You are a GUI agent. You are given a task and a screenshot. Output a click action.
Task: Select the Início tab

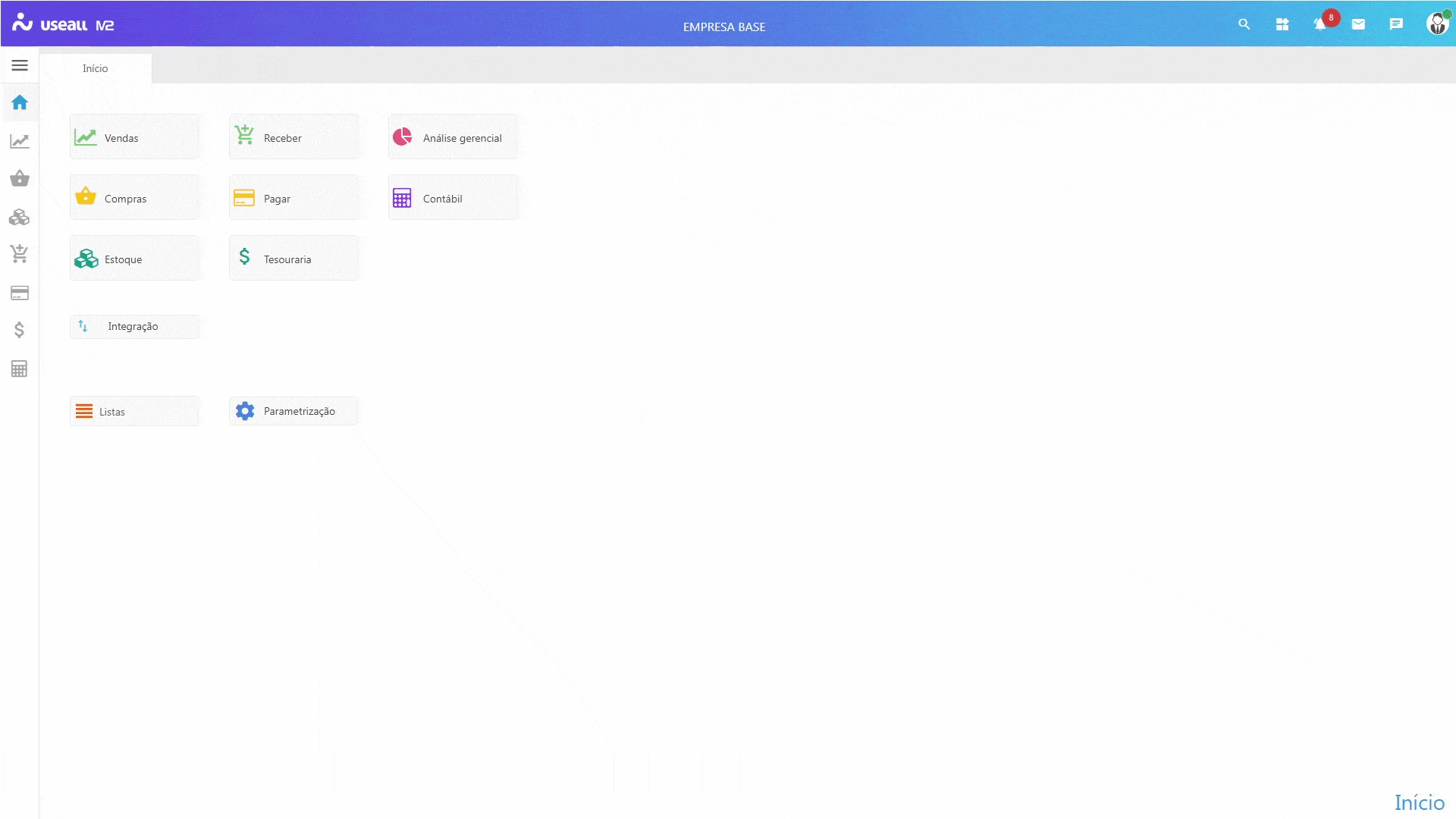tap(96, 68)
